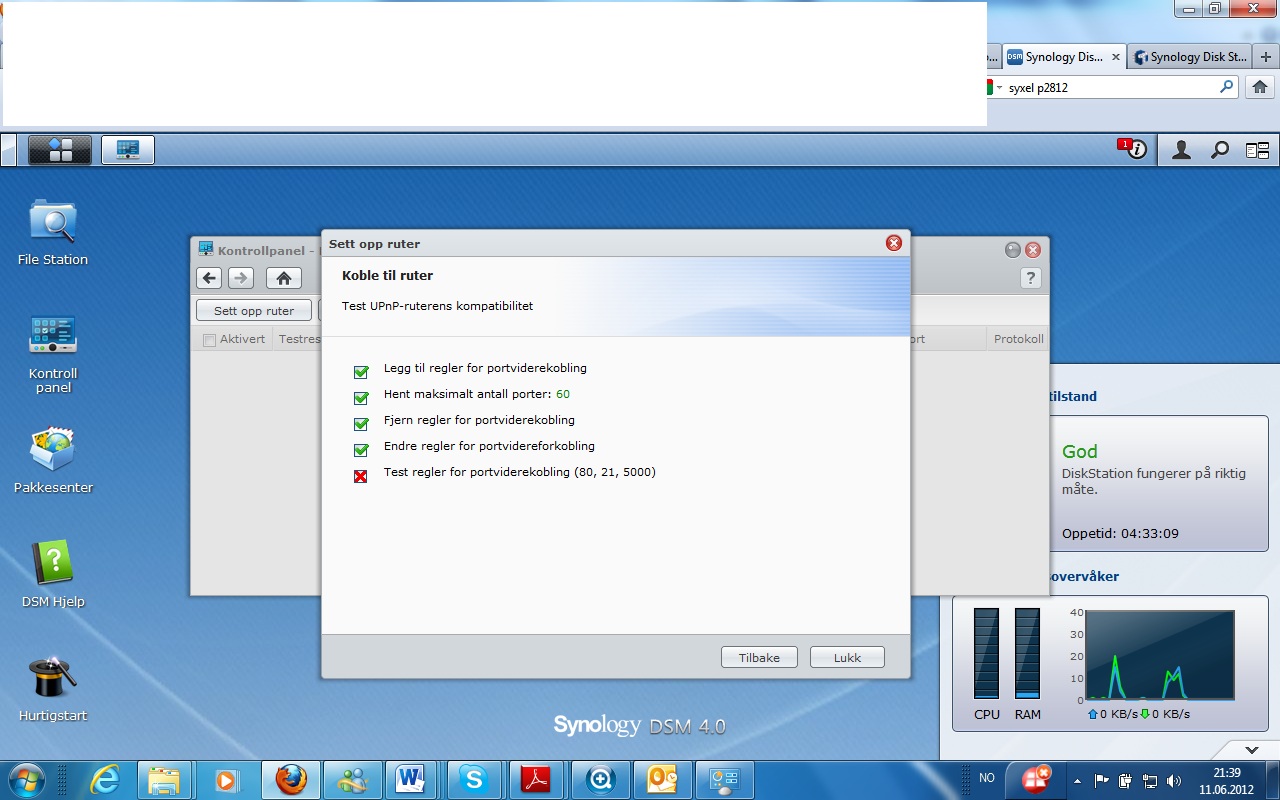This screenshot has height=800, width=1280.
Task: Open Windows Live Messenger from taskbar
Action: point(353,779)
